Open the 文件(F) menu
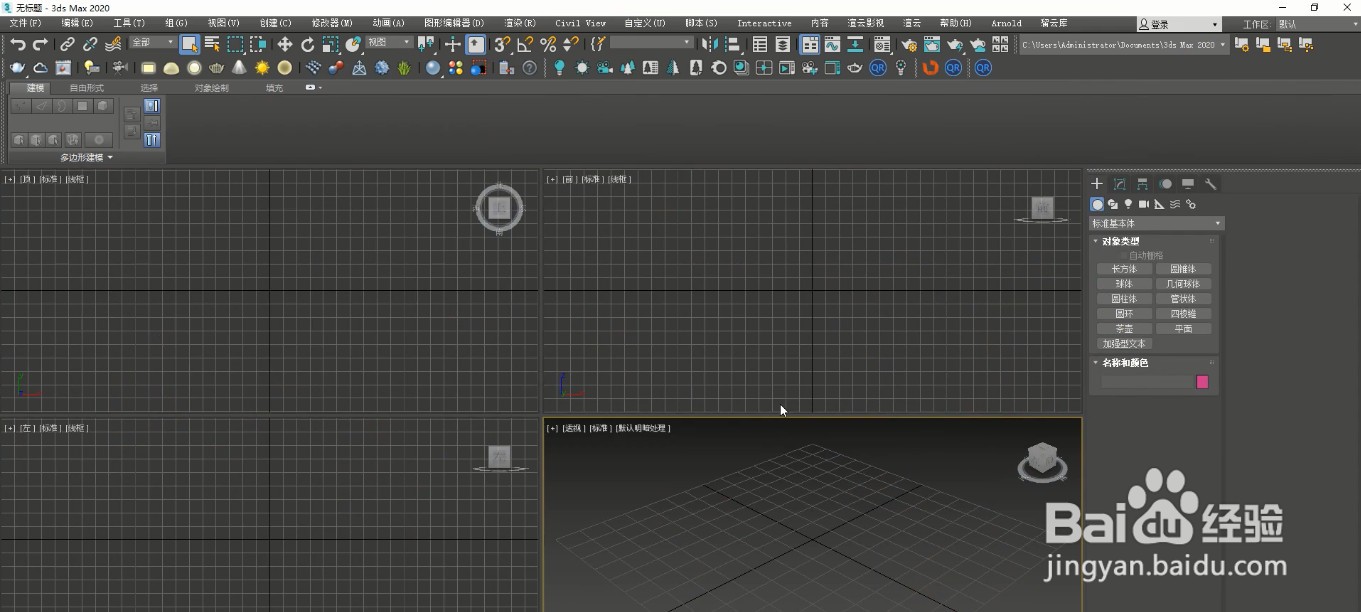The width and height of the screenshot is (1361, 612). pos(25,23)
